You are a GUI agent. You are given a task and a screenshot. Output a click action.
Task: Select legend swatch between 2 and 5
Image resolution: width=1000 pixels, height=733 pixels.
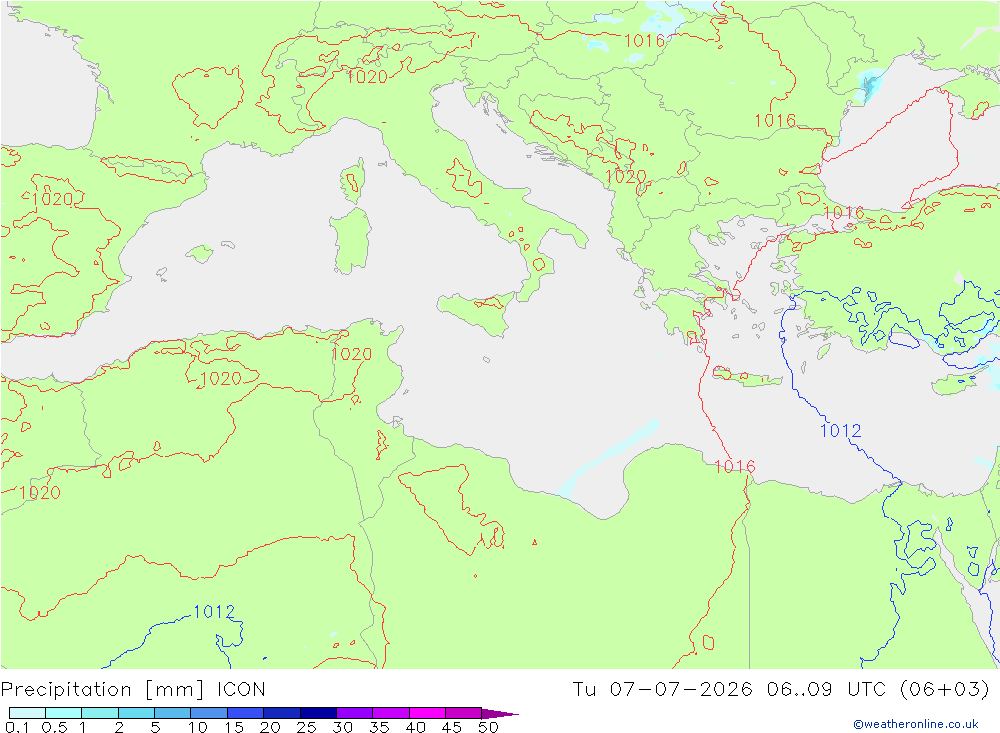point(136,713)
